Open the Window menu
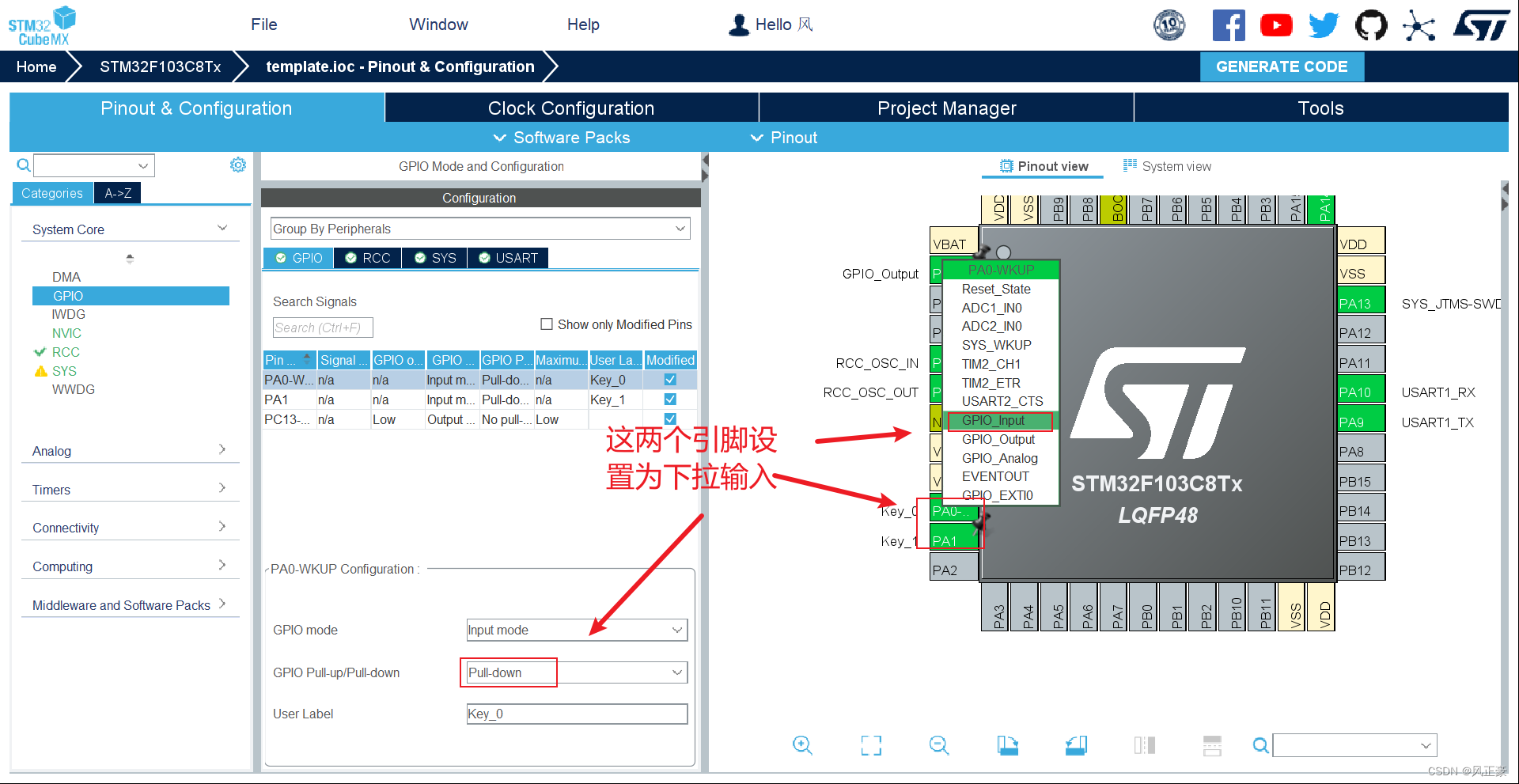1519x784 pixels. (438, 25)
